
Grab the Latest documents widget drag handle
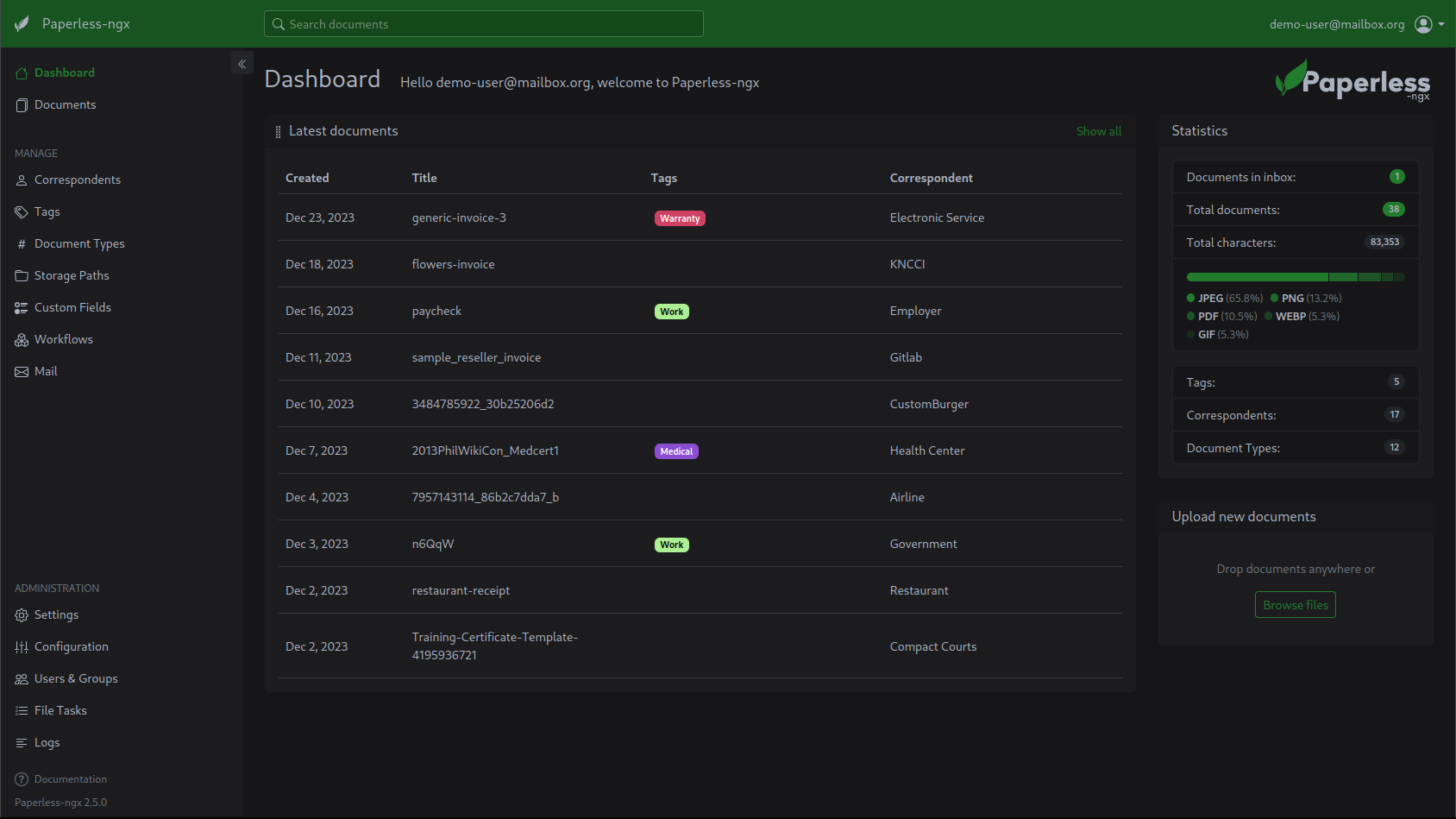coord(278,132)
